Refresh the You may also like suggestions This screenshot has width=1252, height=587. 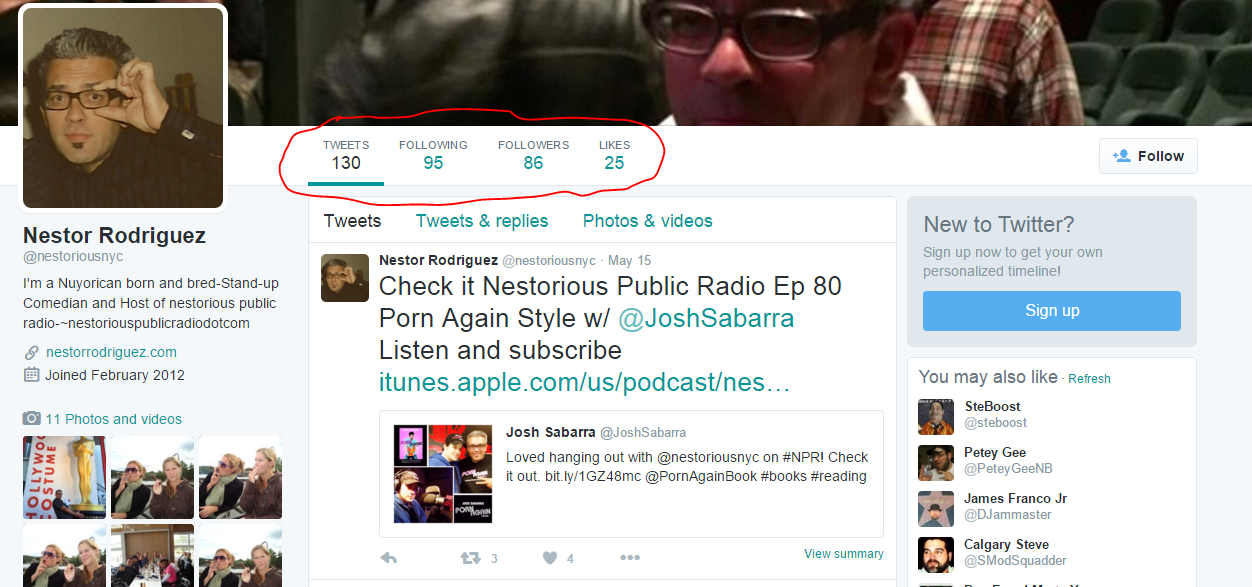1089,379
